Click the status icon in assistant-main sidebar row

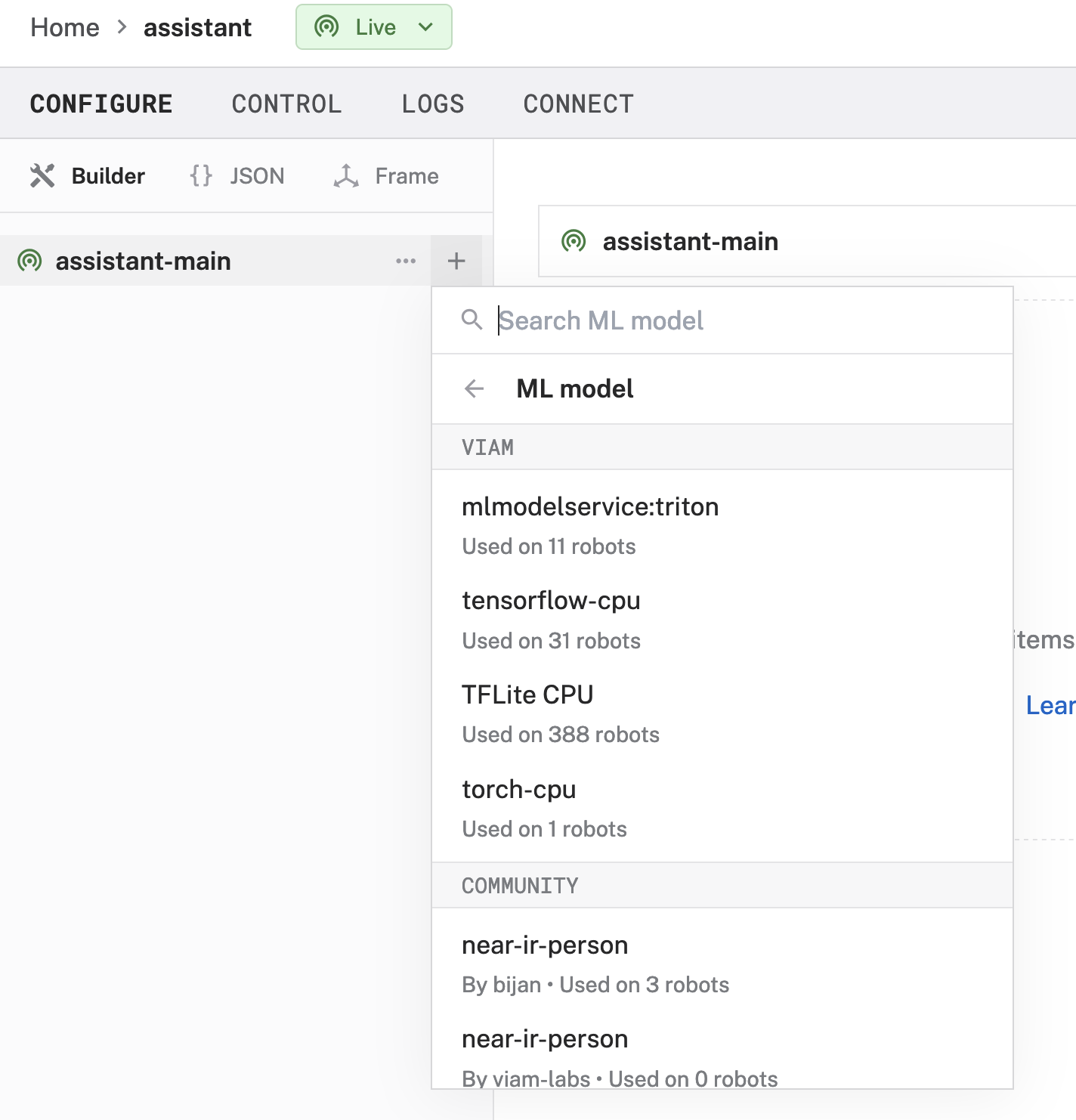click(x=29, y=261)
